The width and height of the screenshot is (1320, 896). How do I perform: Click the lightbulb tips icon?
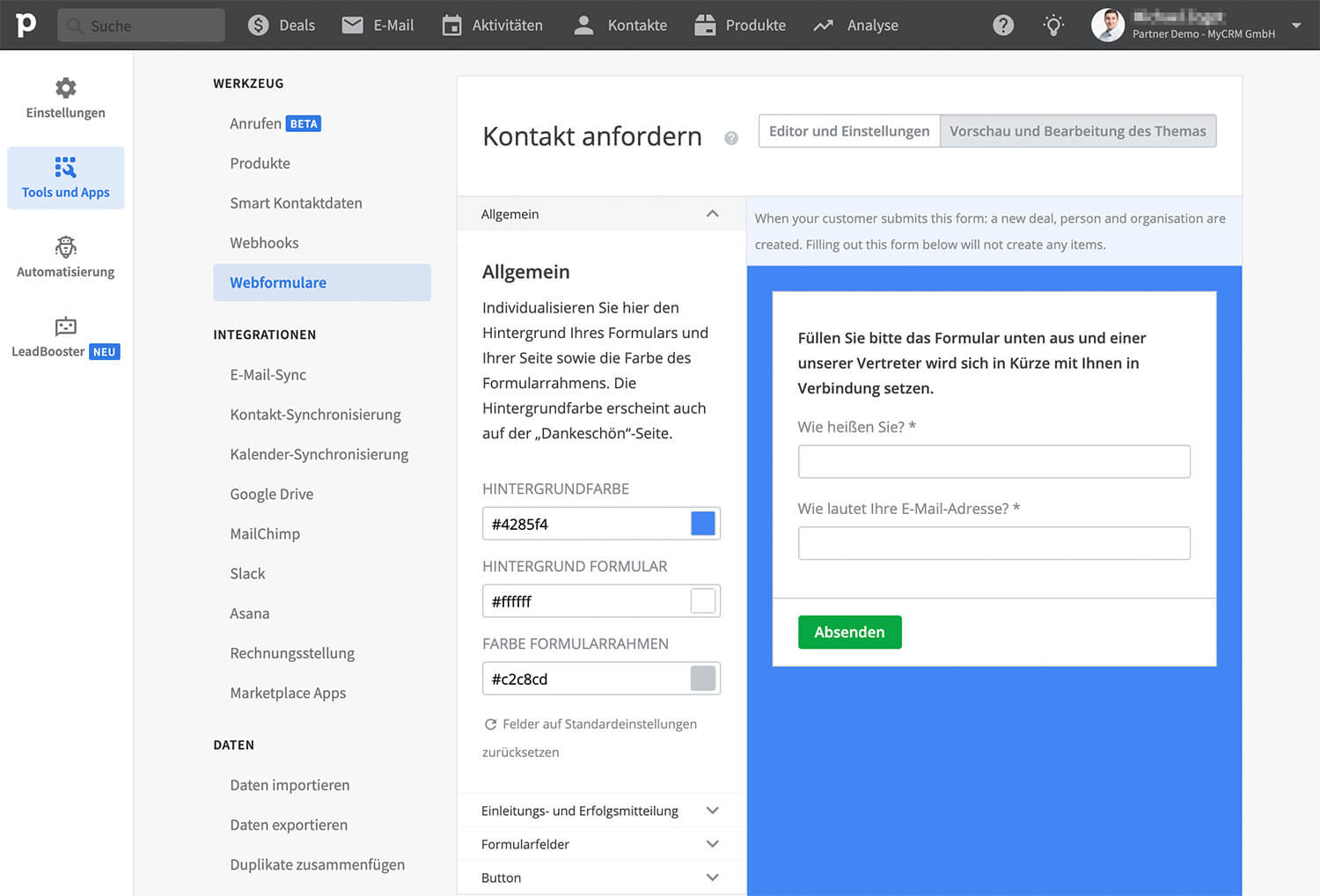tap(1053, 26)
